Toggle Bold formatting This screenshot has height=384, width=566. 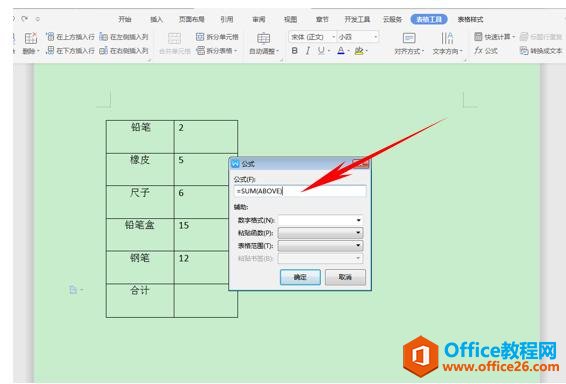pos(295,51)
